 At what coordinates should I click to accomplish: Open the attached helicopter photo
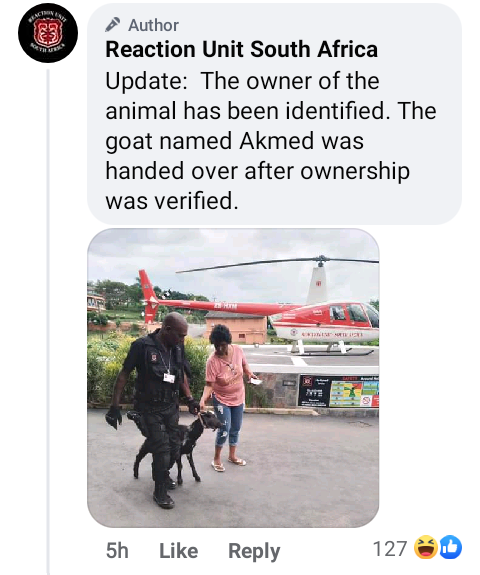pos(233,378)
